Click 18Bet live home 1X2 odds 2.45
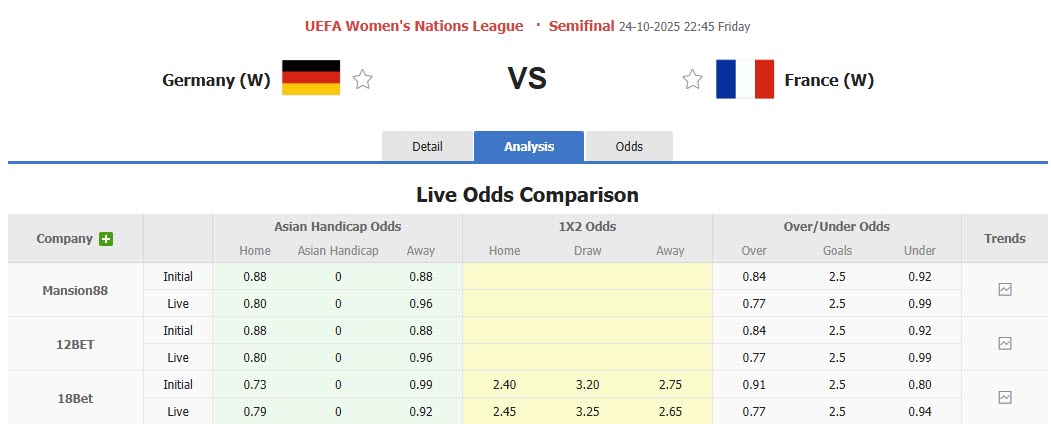Viewport: 1051px width, 424px height. pos(504,411)
